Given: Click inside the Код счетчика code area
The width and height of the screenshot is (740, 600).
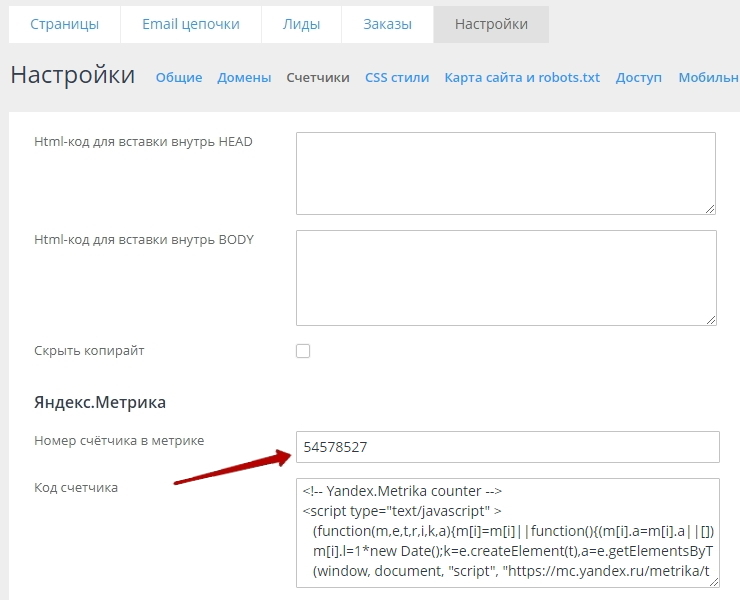Looking at the screenshot, I should (x=507, y=531).
